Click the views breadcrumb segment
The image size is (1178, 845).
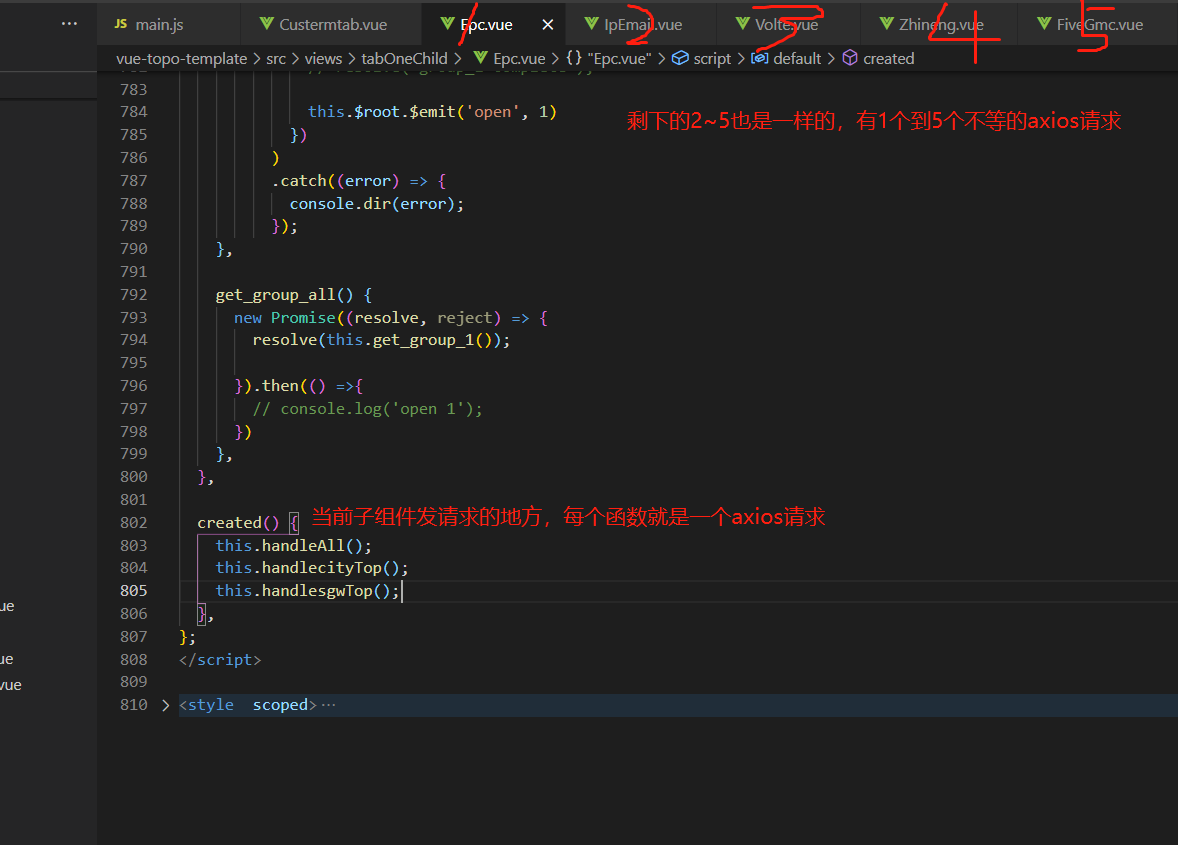pyautogui.click(x=323, y=59)
